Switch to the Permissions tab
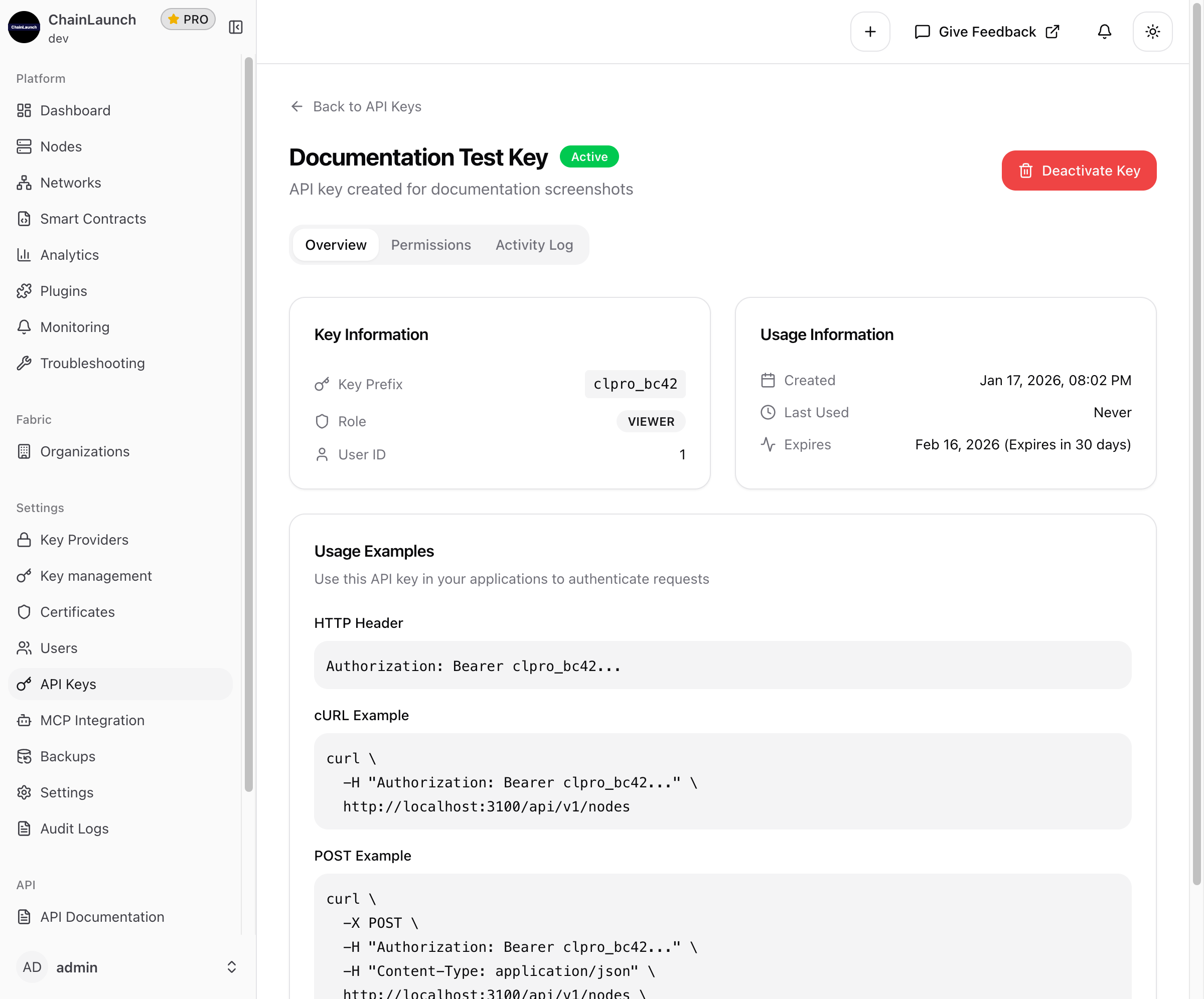Viewport: 1204px width, 999px height. pos(430,245)
